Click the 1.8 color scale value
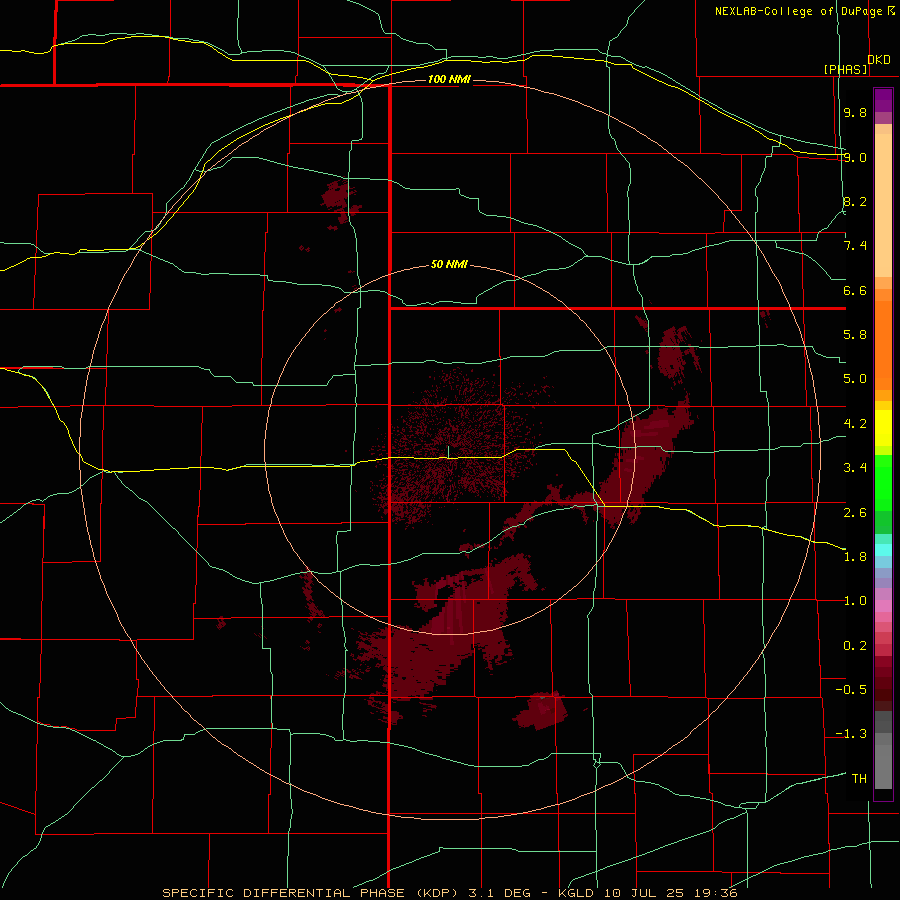 tap(855, 557)
